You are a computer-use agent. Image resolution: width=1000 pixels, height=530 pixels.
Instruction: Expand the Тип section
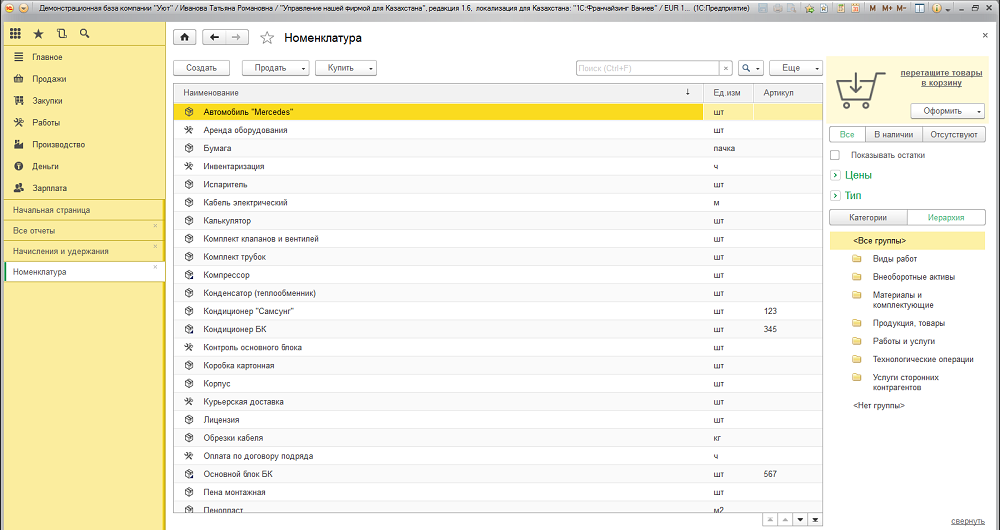(835, 195)
